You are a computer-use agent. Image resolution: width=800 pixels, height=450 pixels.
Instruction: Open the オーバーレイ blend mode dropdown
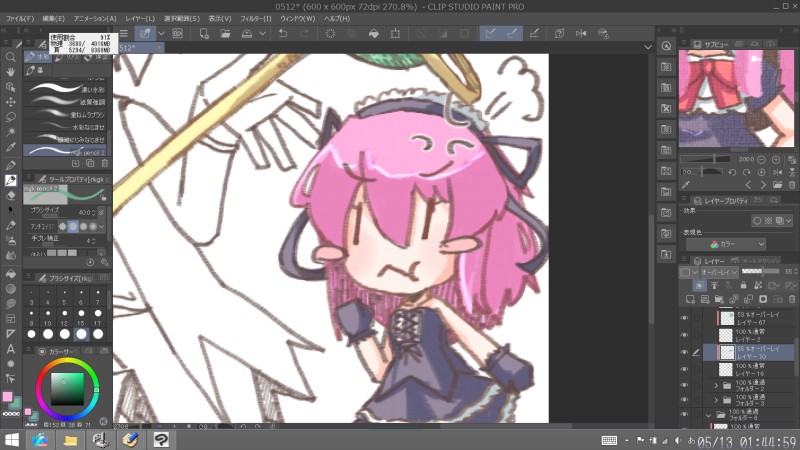[x=719, y=272]
